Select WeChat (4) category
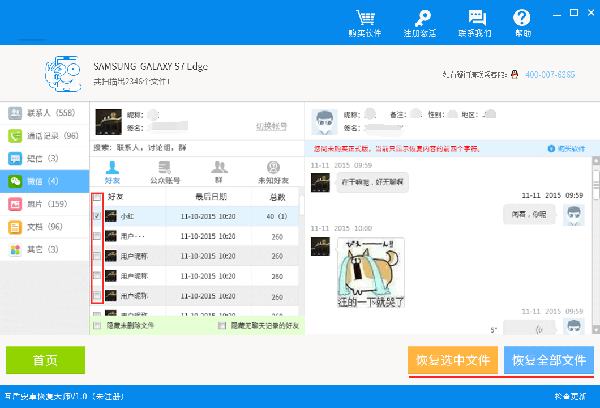 [x=44, y=181]
